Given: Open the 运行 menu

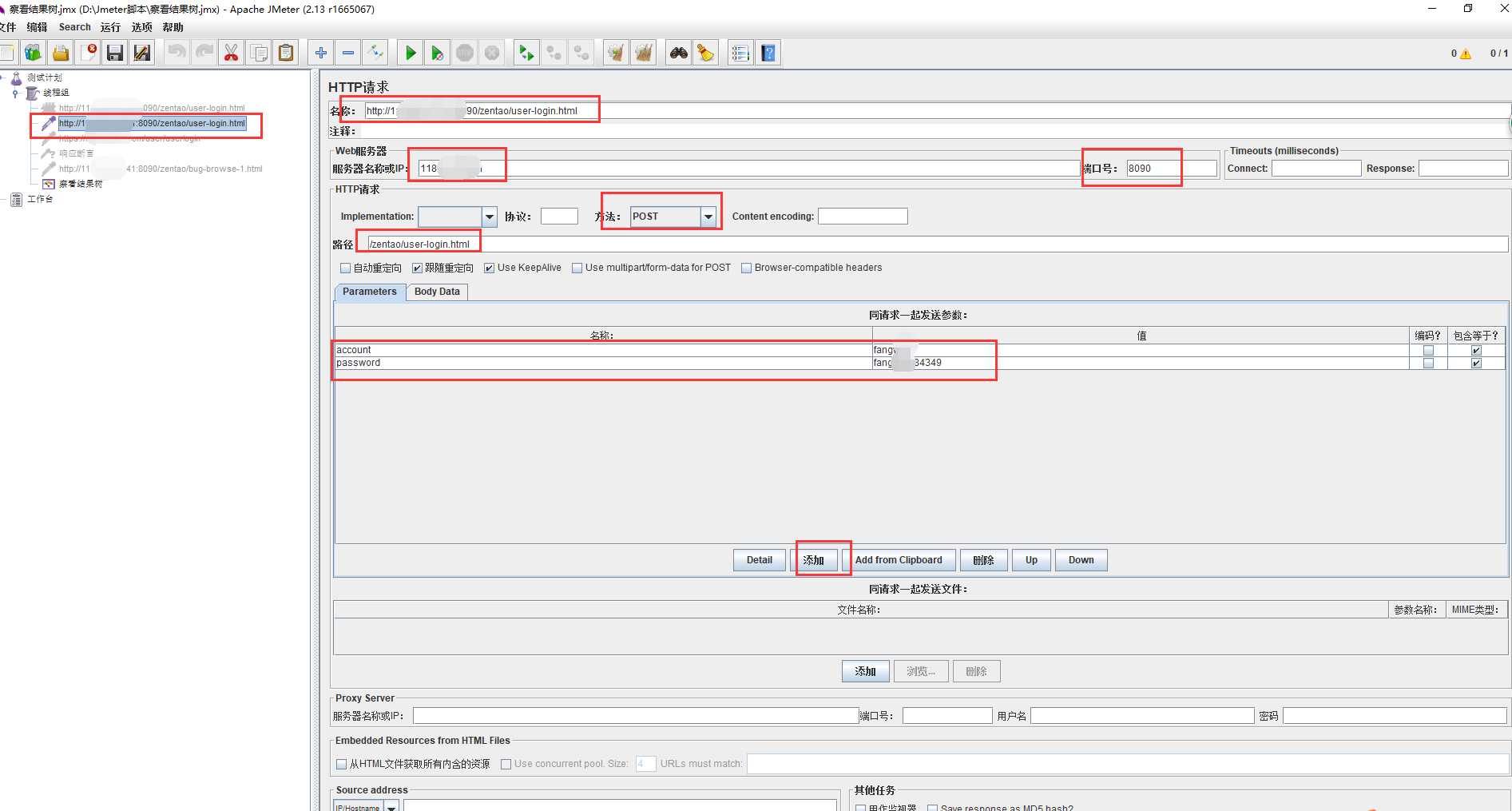Looking at the screenshot, I should tap(111, 27).
